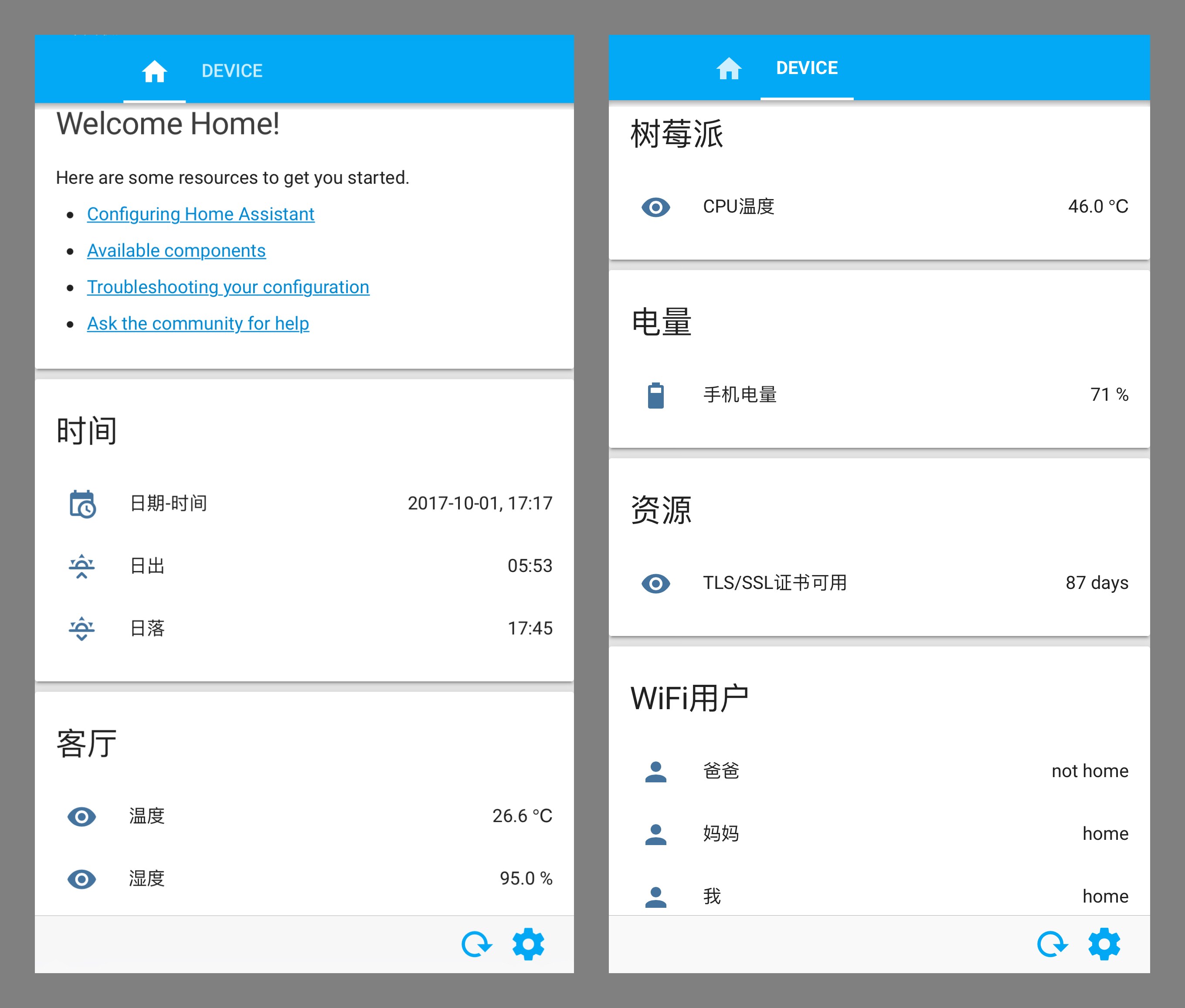This screenshot has width=1185, height=1008.
Task: Click calendar-clock icon for 日期-时间
Action: [82, 504]
